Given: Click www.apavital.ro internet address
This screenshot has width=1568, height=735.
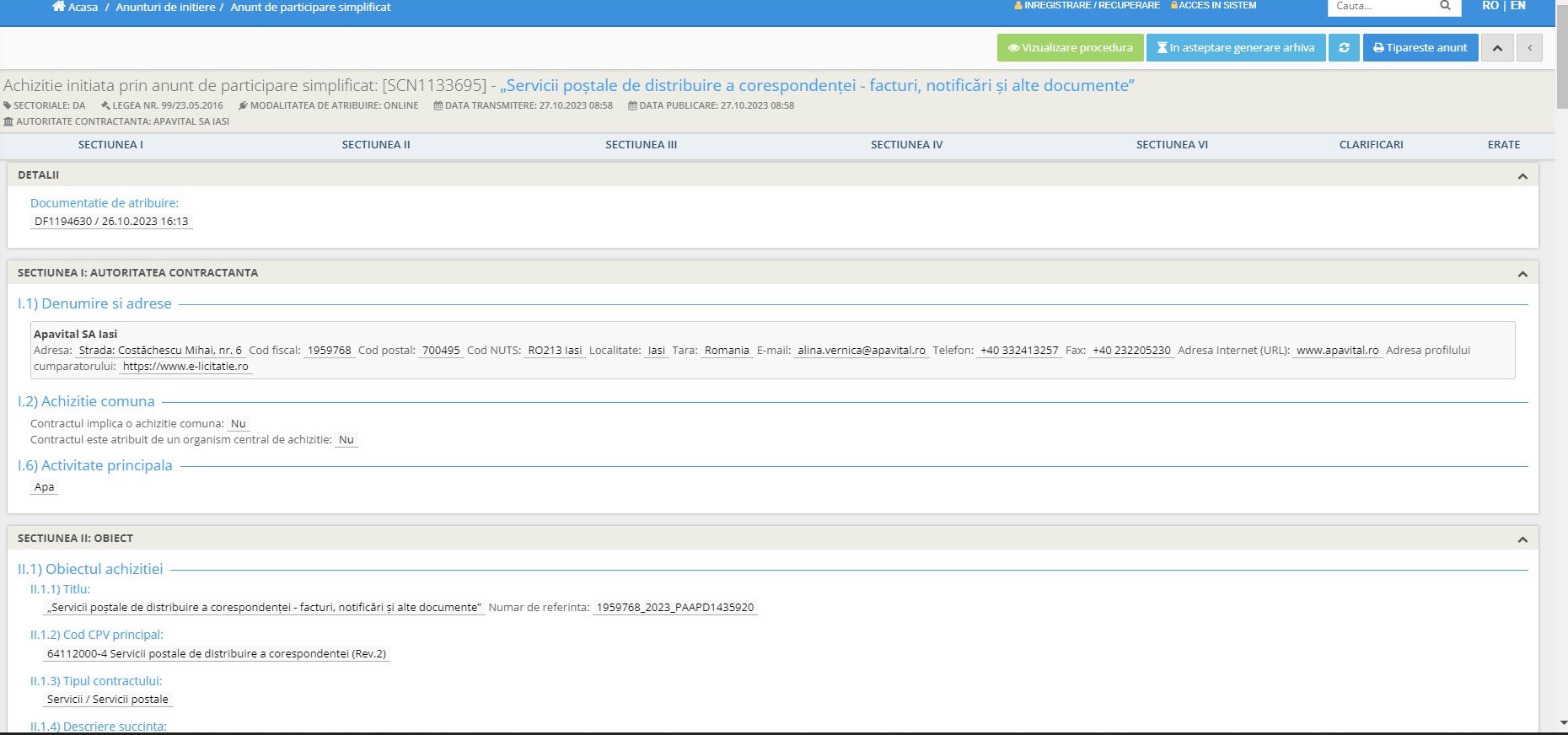Looking at the screenshot, I should (1337, 351).
